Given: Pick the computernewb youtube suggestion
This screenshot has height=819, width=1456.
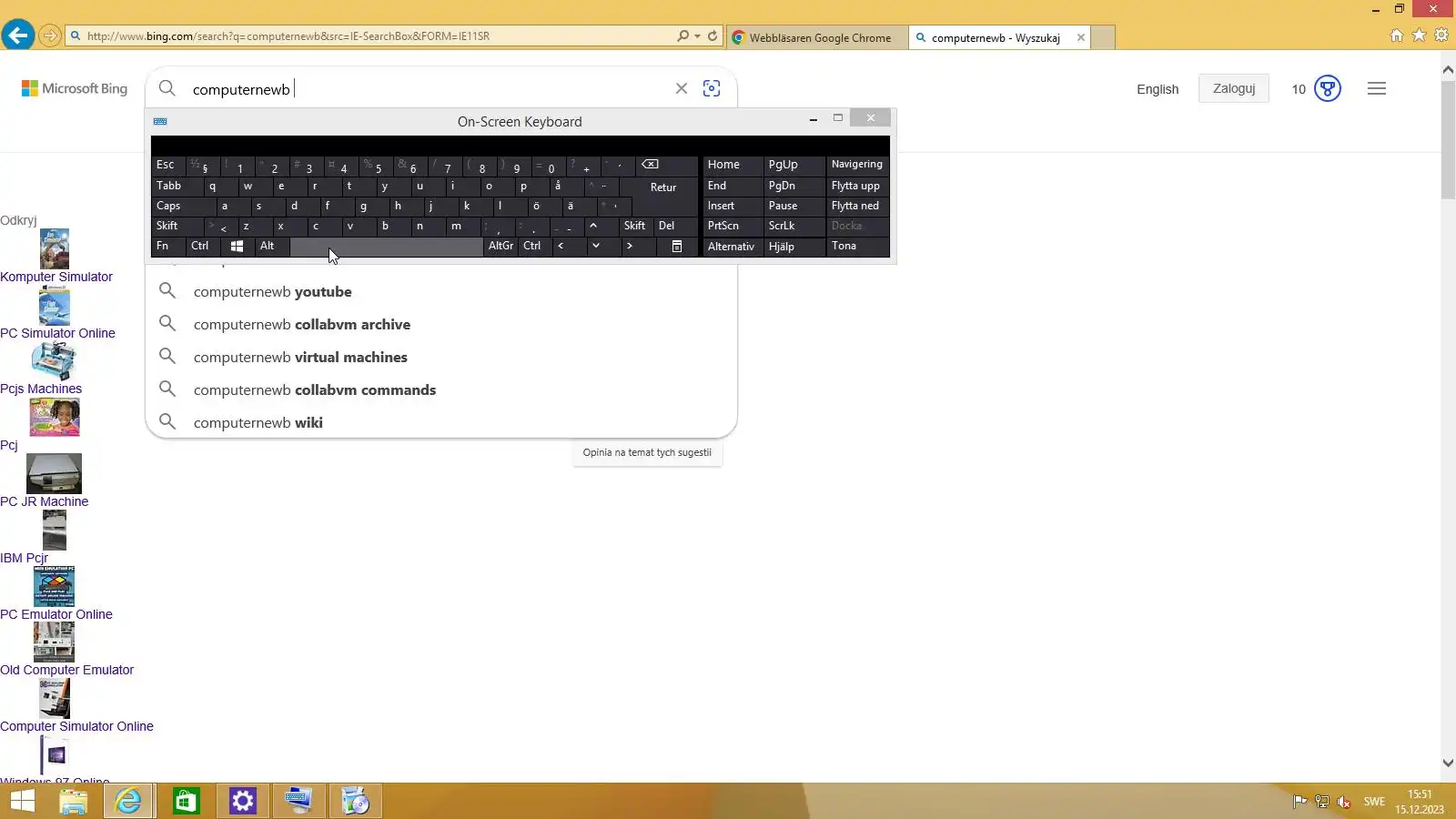Looking at the screenshot, I should coord(441,291).
